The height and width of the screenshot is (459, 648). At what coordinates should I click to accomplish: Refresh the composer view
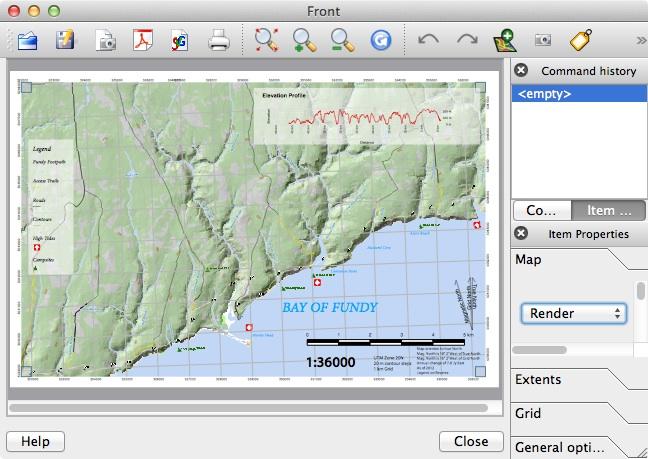381,41
